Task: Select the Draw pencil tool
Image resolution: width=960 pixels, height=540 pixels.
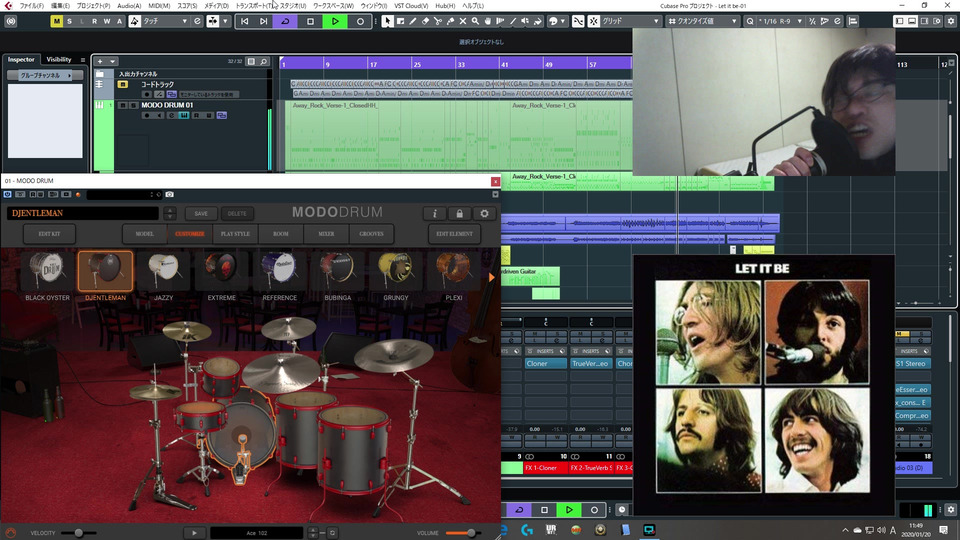Action: tap(413, 21)
